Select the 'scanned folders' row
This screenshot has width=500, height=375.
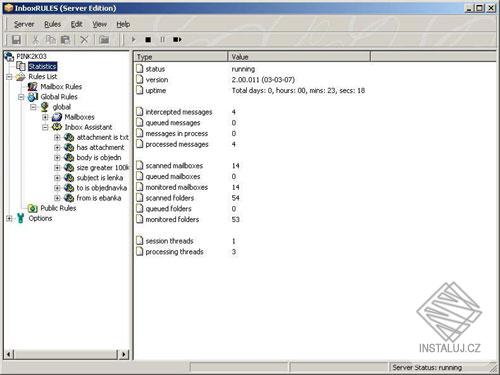[170, 198]
